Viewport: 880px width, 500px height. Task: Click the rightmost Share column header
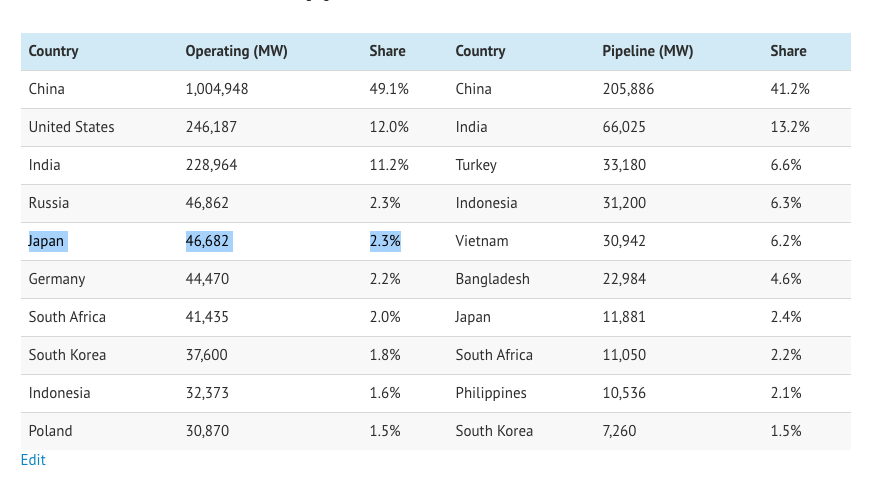click(788, 51)
